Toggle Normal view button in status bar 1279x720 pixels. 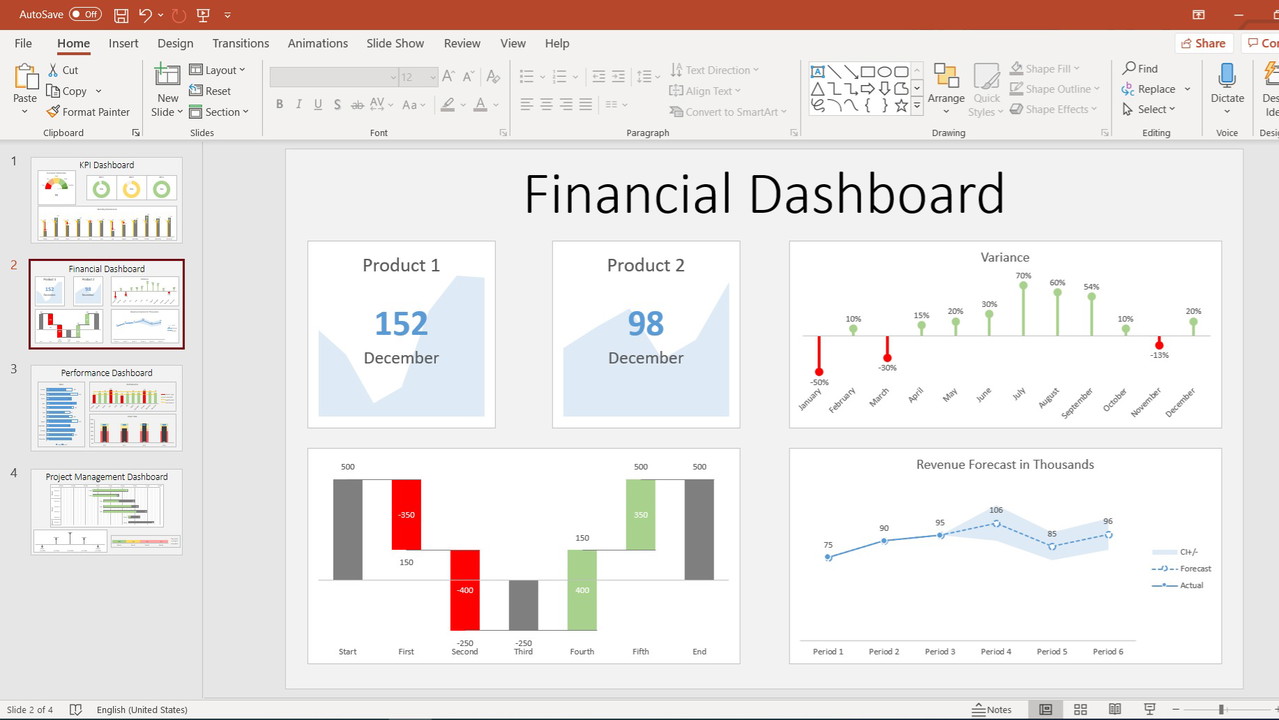pyautogui.click(x=1045, y=710)
